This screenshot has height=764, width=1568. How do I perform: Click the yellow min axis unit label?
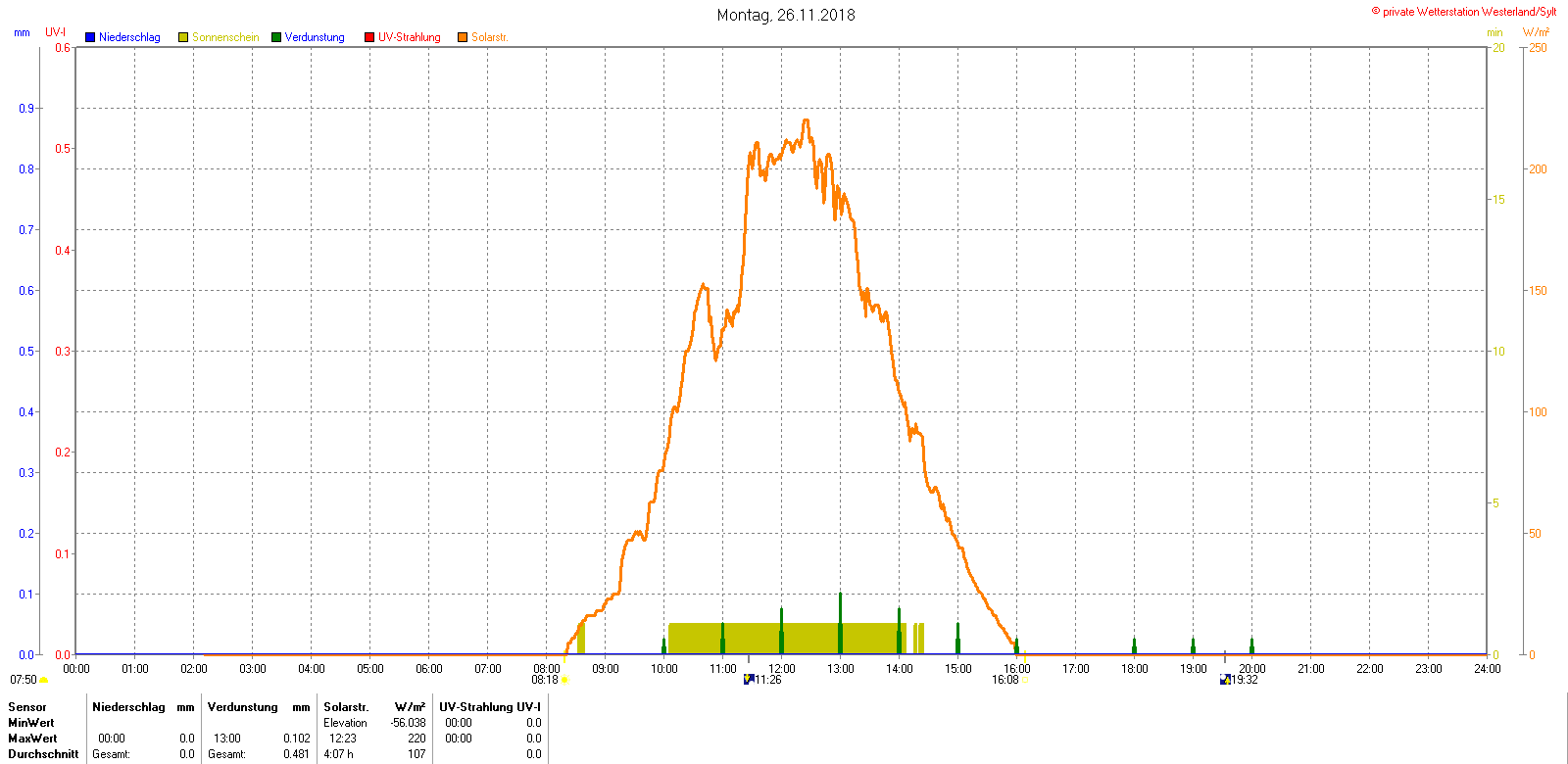(1494, 32)
